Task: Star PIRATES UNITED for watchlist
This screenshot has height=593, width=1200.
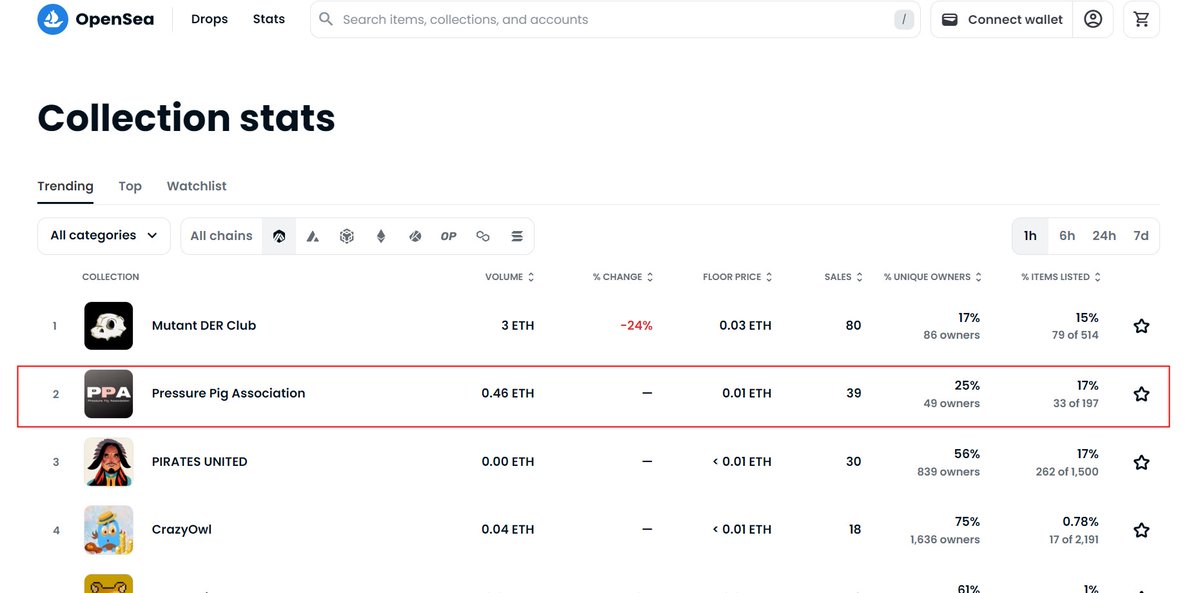Action: pyautogui.click(x=1141, y=462)
